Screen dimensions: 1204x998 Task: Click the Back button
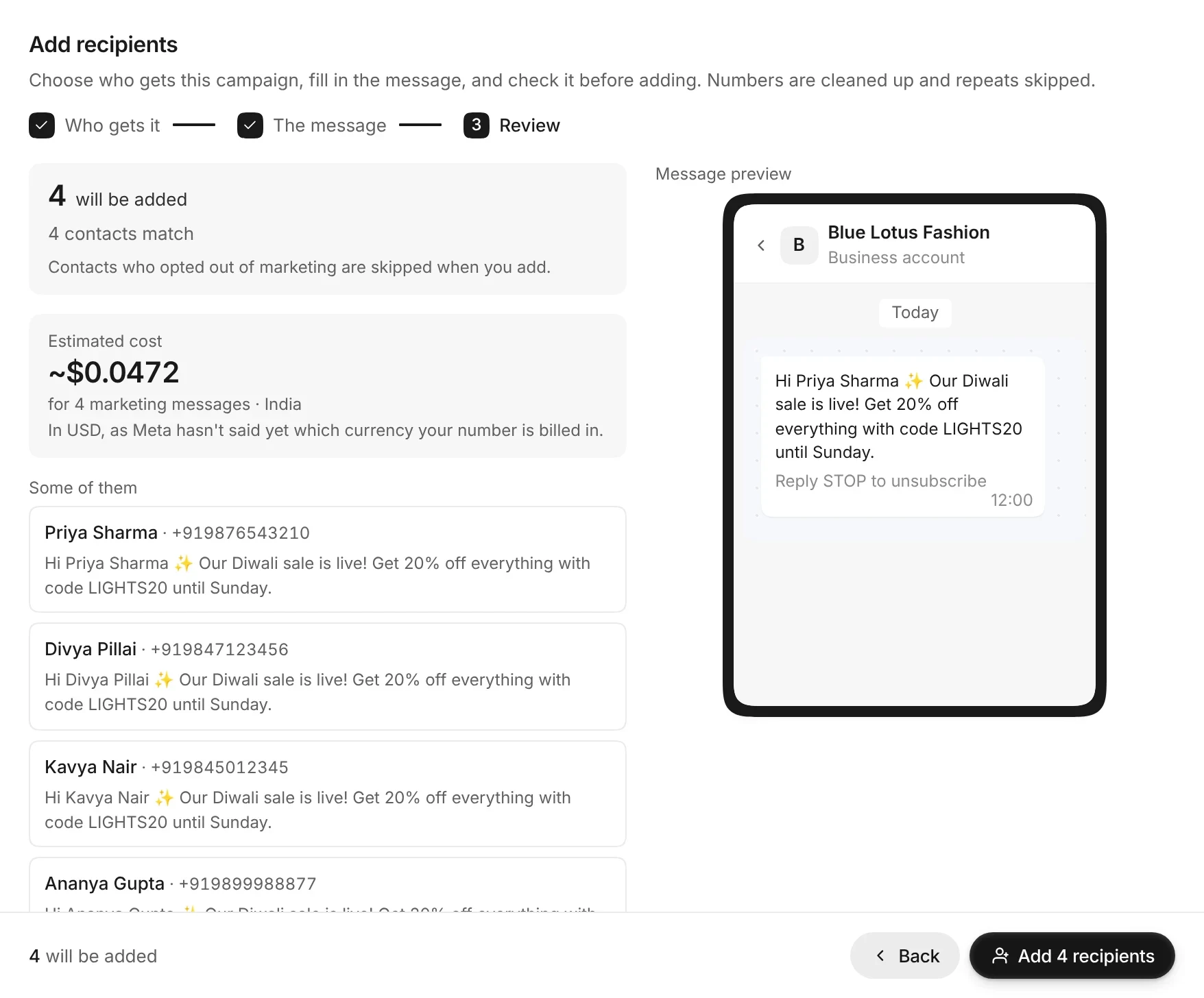905,956
